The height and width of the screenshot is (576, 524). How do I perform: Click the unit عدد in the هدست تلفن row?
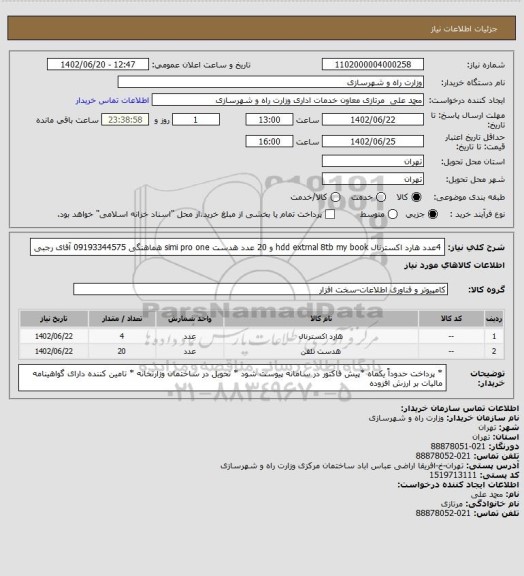click(x=190, y=352)
